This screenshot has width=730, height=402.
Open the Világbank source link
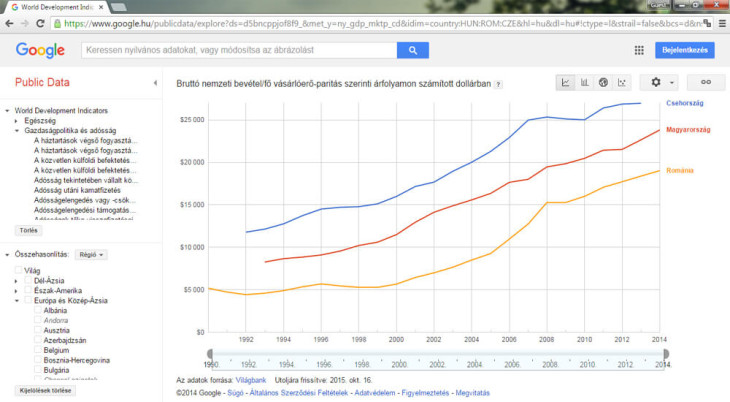tap(251, 380)
